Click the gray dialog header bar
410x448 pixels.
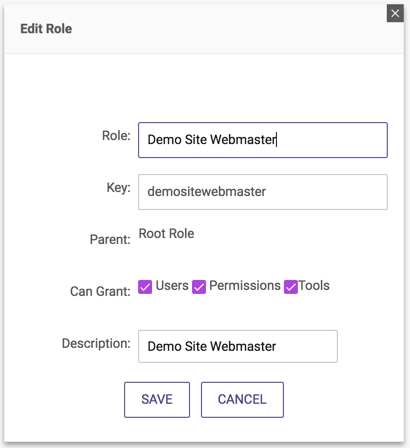[204, 29]
